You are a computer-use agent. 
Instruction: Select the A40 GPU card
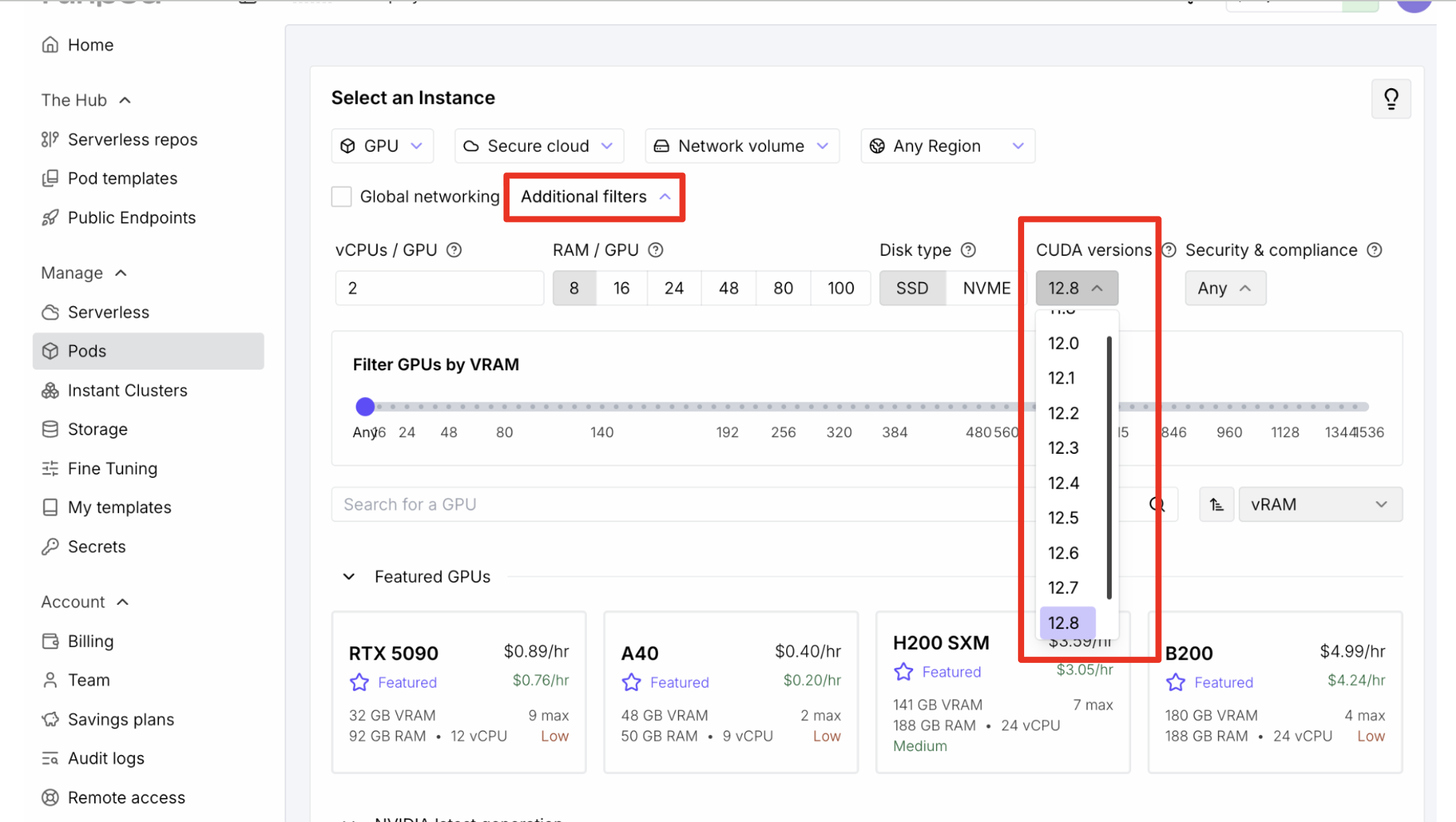pos(730,692)
